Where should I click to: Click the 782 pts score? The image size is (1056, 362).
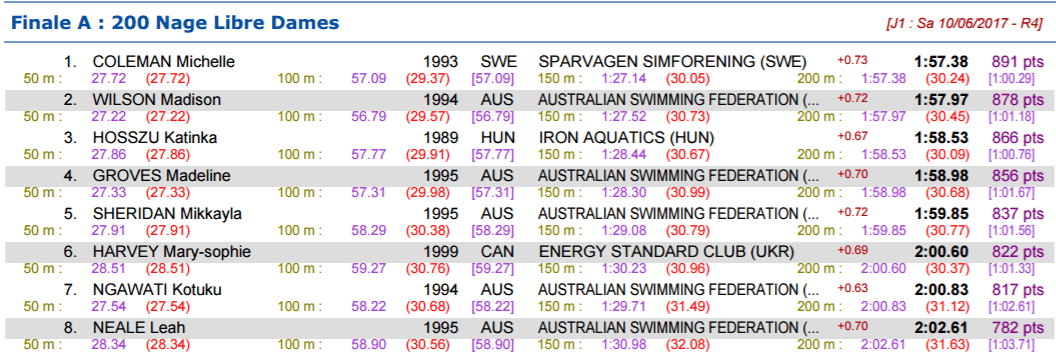1018,328
